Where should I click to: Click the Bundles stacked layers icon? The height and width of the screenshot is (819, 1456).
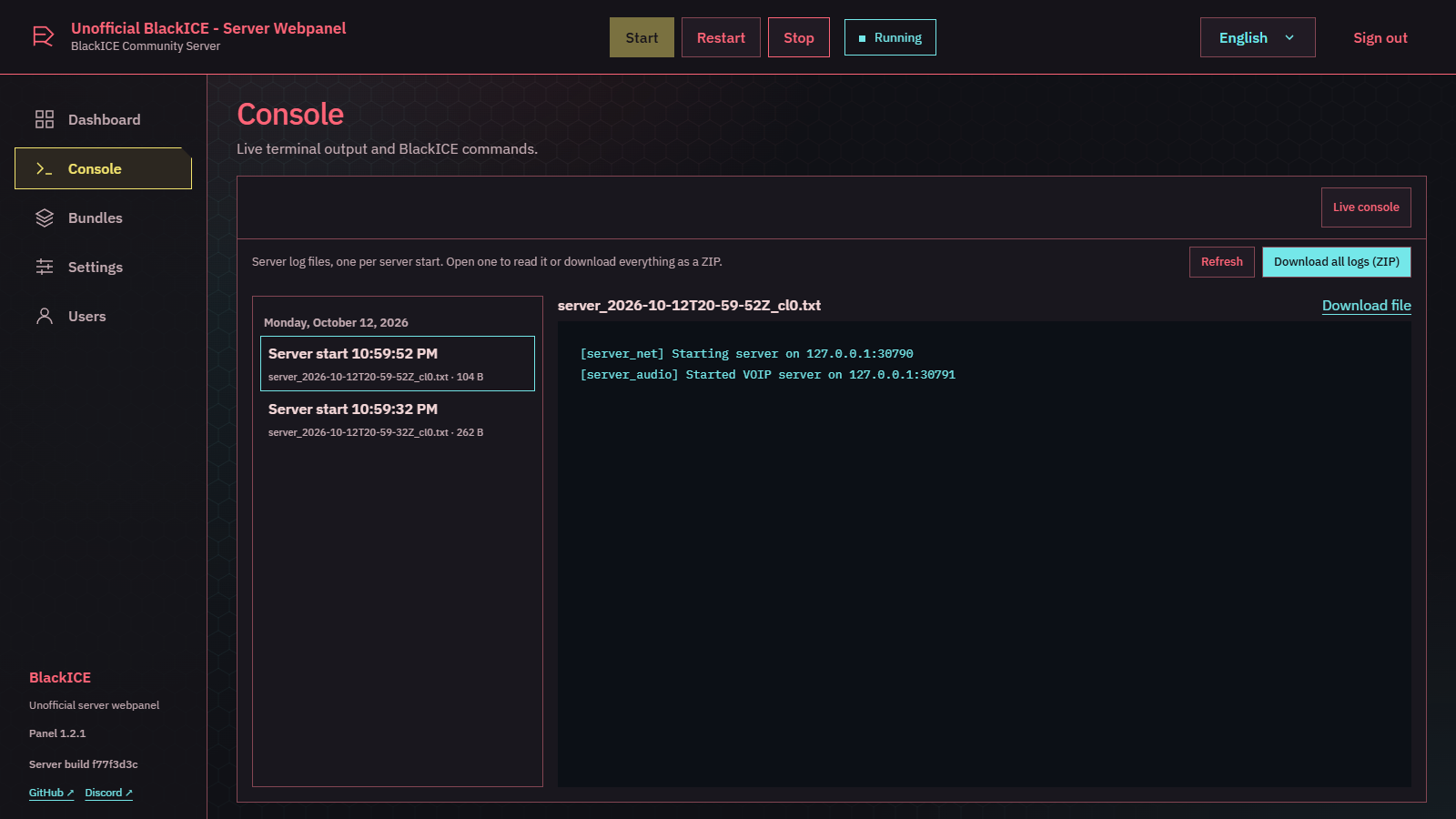click(x=45, y=217)
